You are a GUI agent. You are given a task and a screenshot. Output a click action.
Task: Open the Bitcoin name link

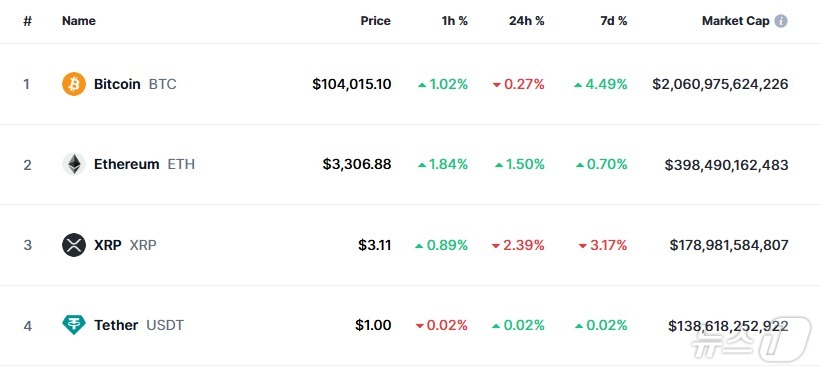point(117,84)
